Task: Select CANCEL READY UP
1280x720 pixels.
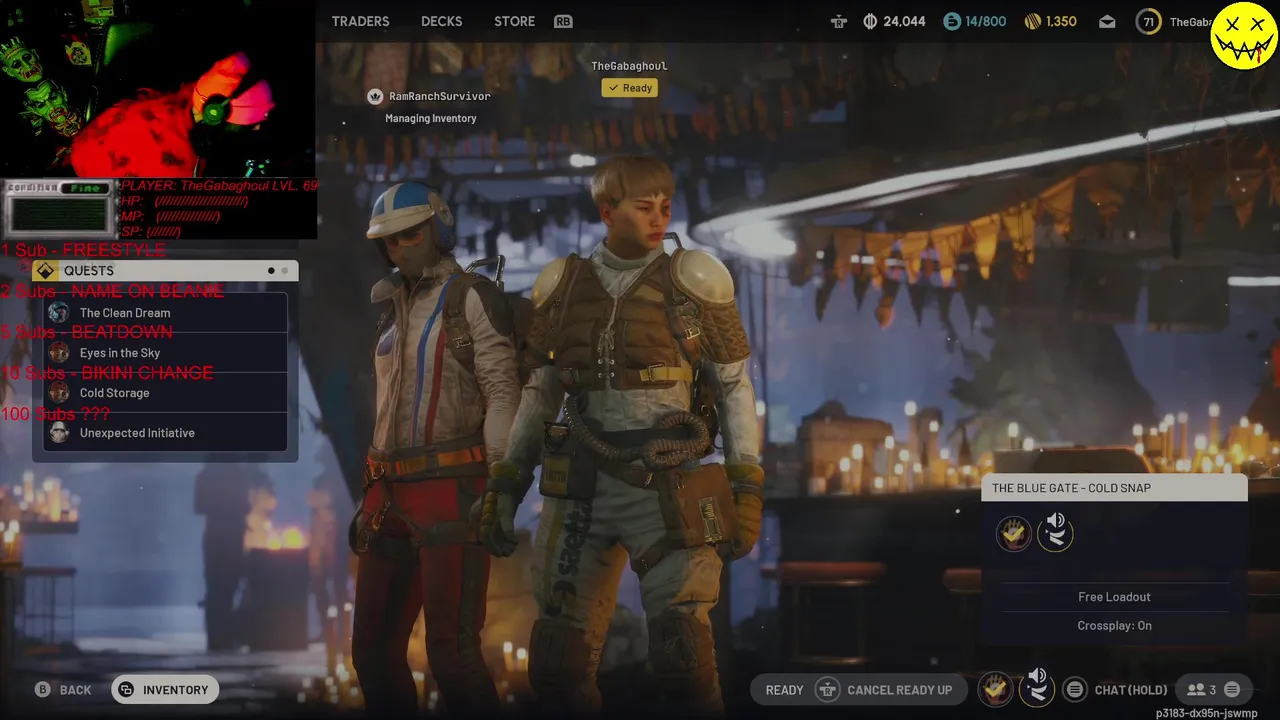Action: coord(899,690)
